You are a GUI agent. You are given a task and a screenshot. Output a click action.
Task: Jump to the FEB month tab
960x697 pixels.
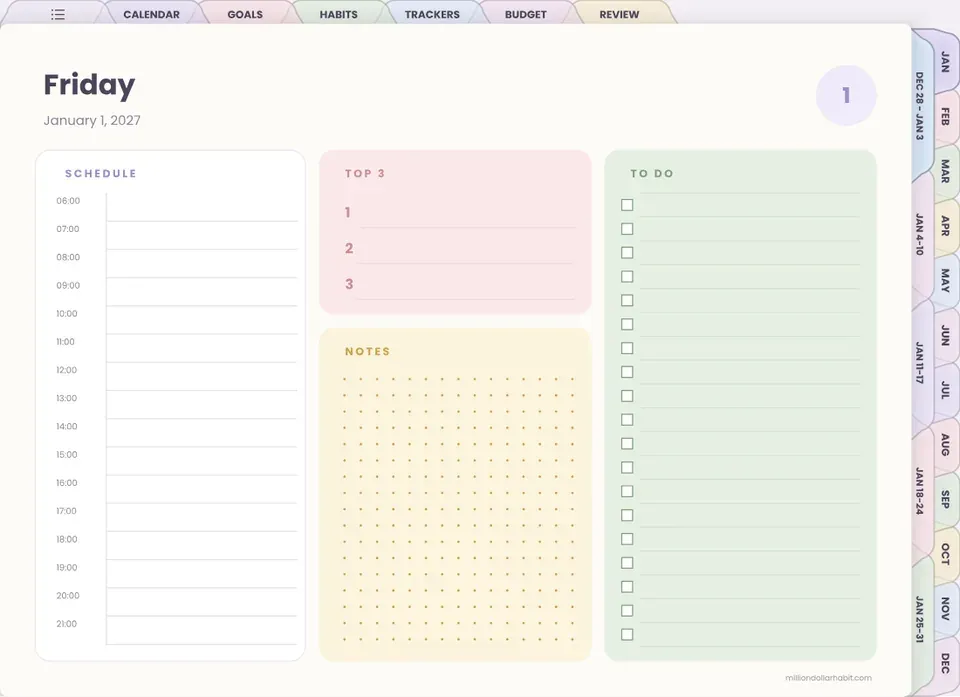pyautogui.click(x=945, y=116)
